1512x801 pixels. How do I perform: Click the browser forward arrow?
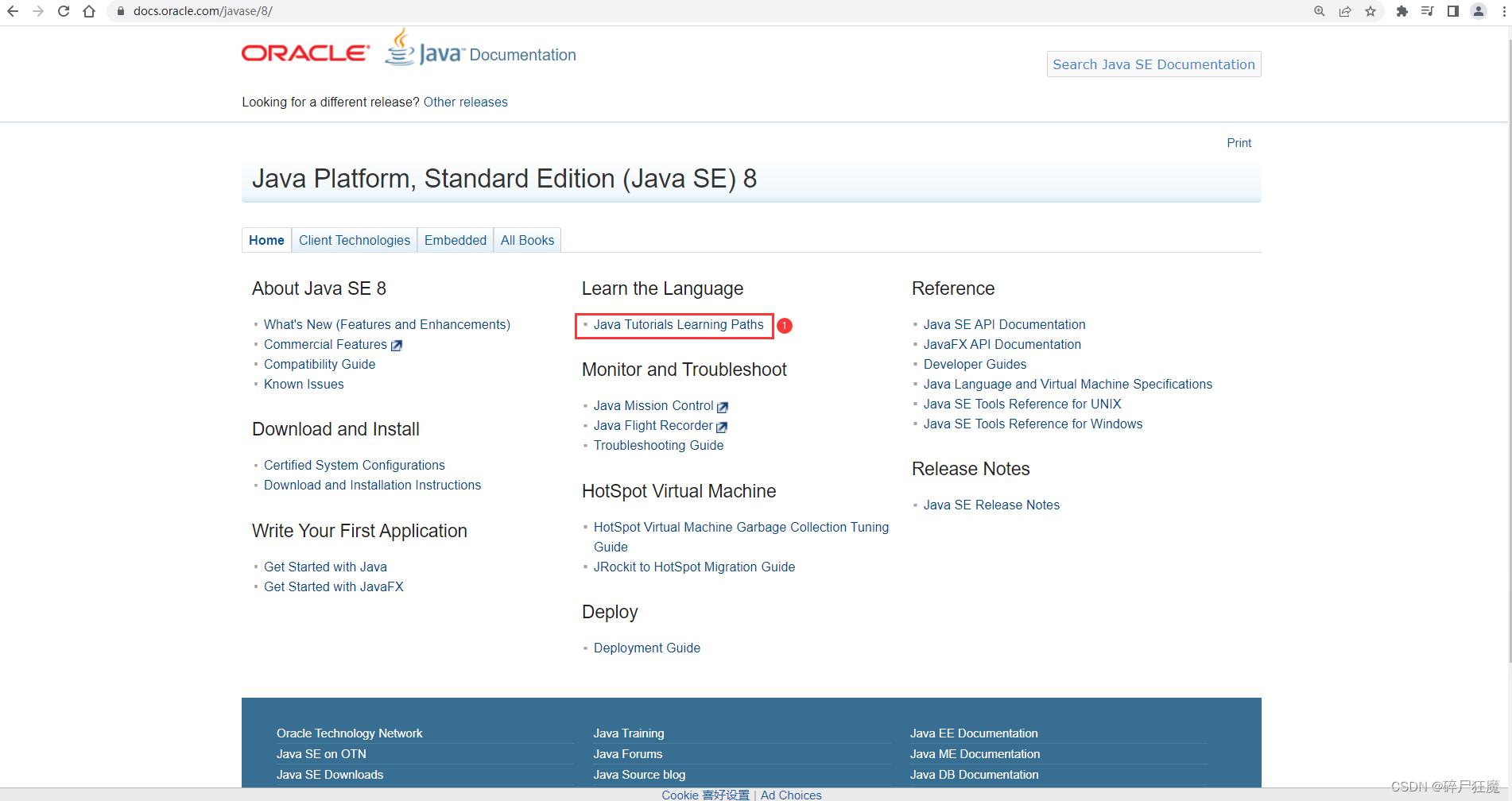pyautogui.click(x=37, y=11)
